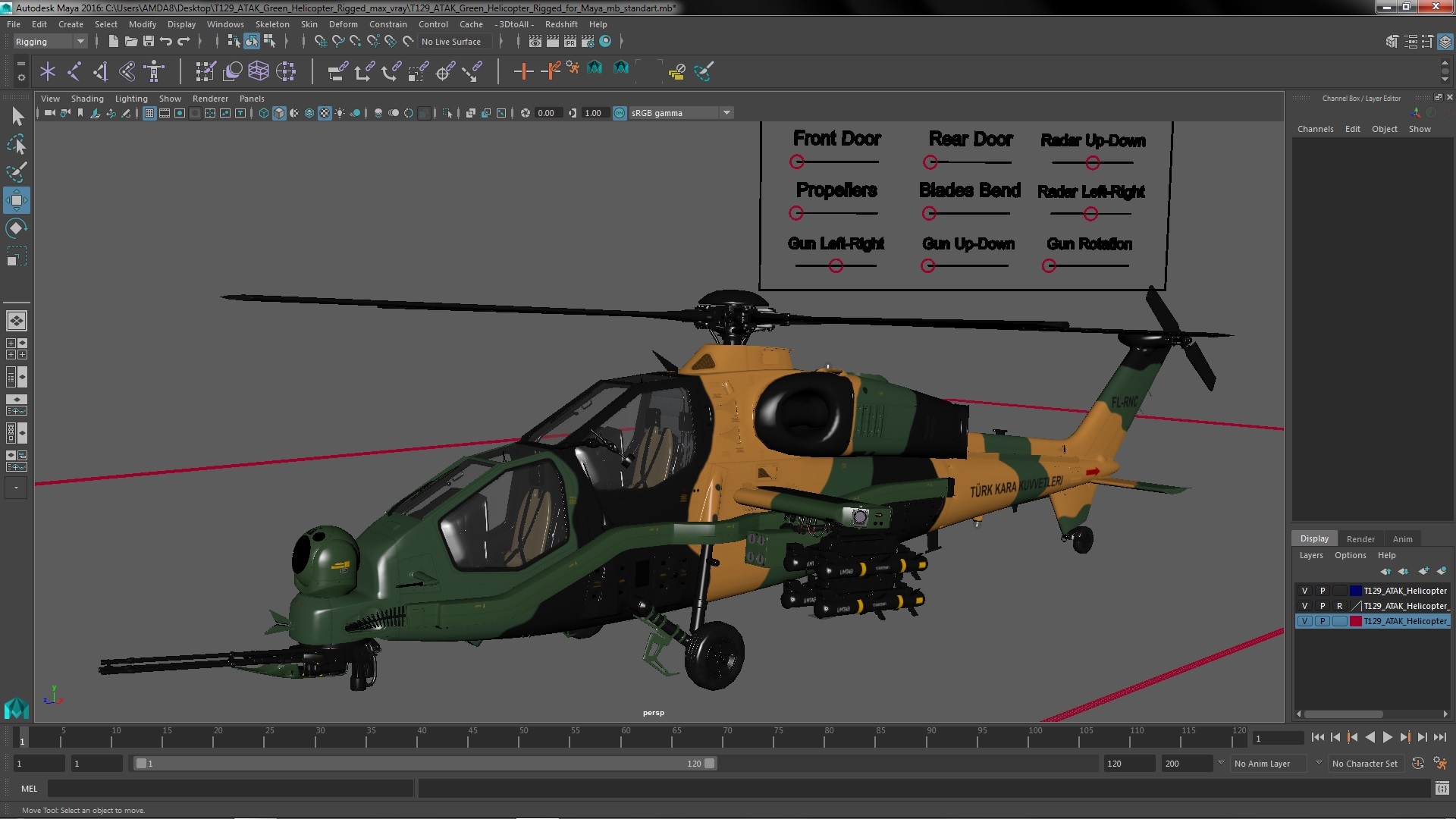
Task: Click Front Door rig slider handle
Action: (x=796, y=162)
